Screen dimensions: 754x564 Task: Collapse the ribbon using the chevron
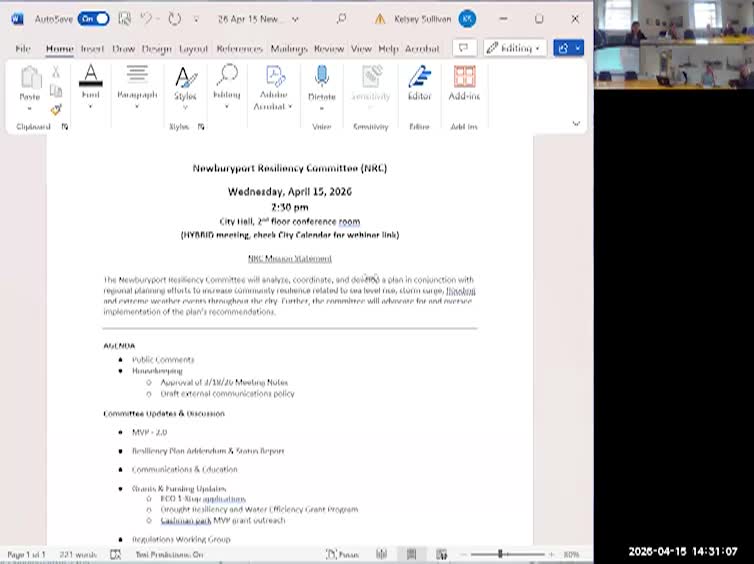(x=576, y=124)
